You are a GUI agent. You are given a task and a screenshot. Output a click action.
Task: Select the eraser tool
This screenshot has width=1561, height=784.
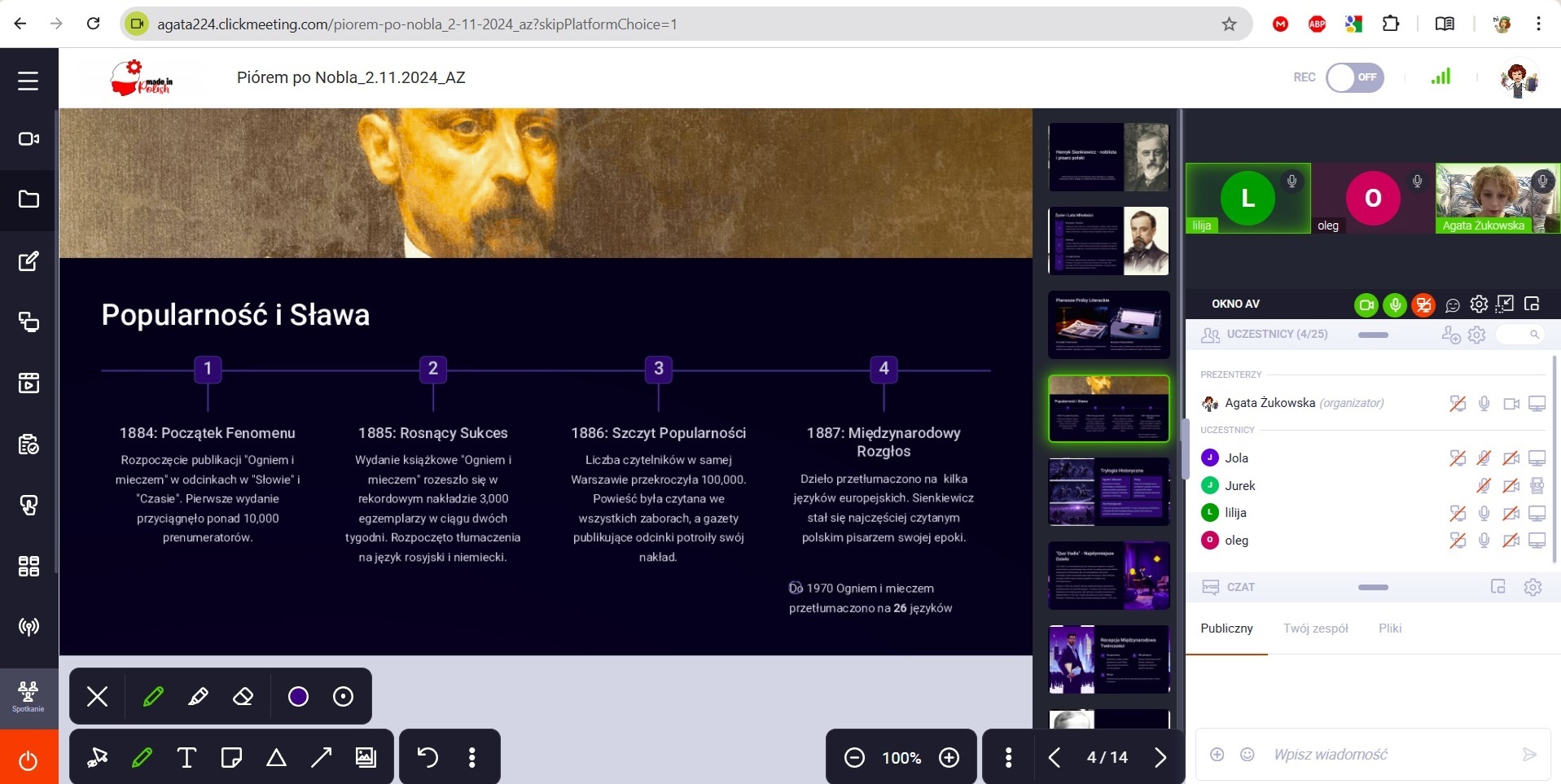243,697
